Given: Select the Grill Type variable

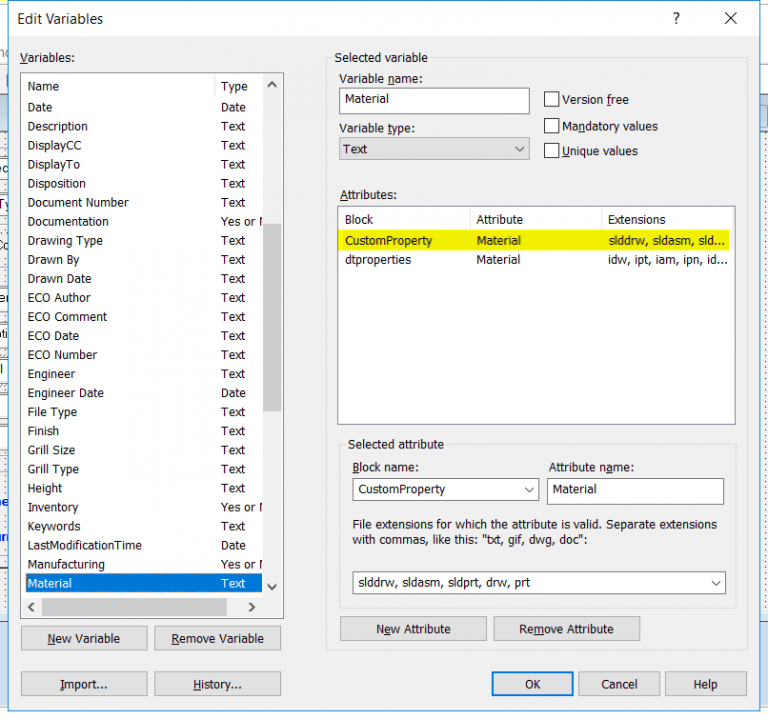Looking at the screenshot, I should [144, 469].
